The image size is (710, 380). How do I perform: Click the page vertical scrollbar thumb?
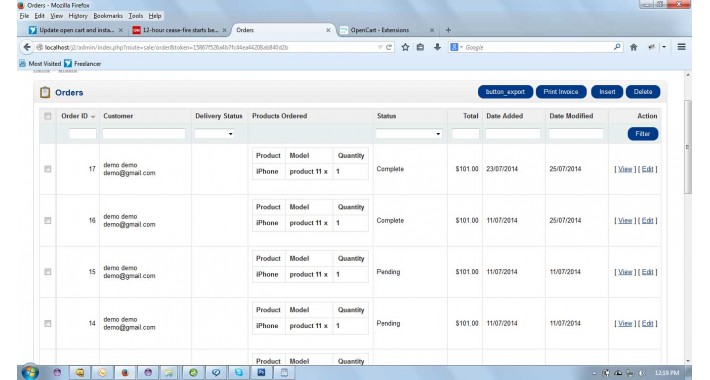coord(688,147)
